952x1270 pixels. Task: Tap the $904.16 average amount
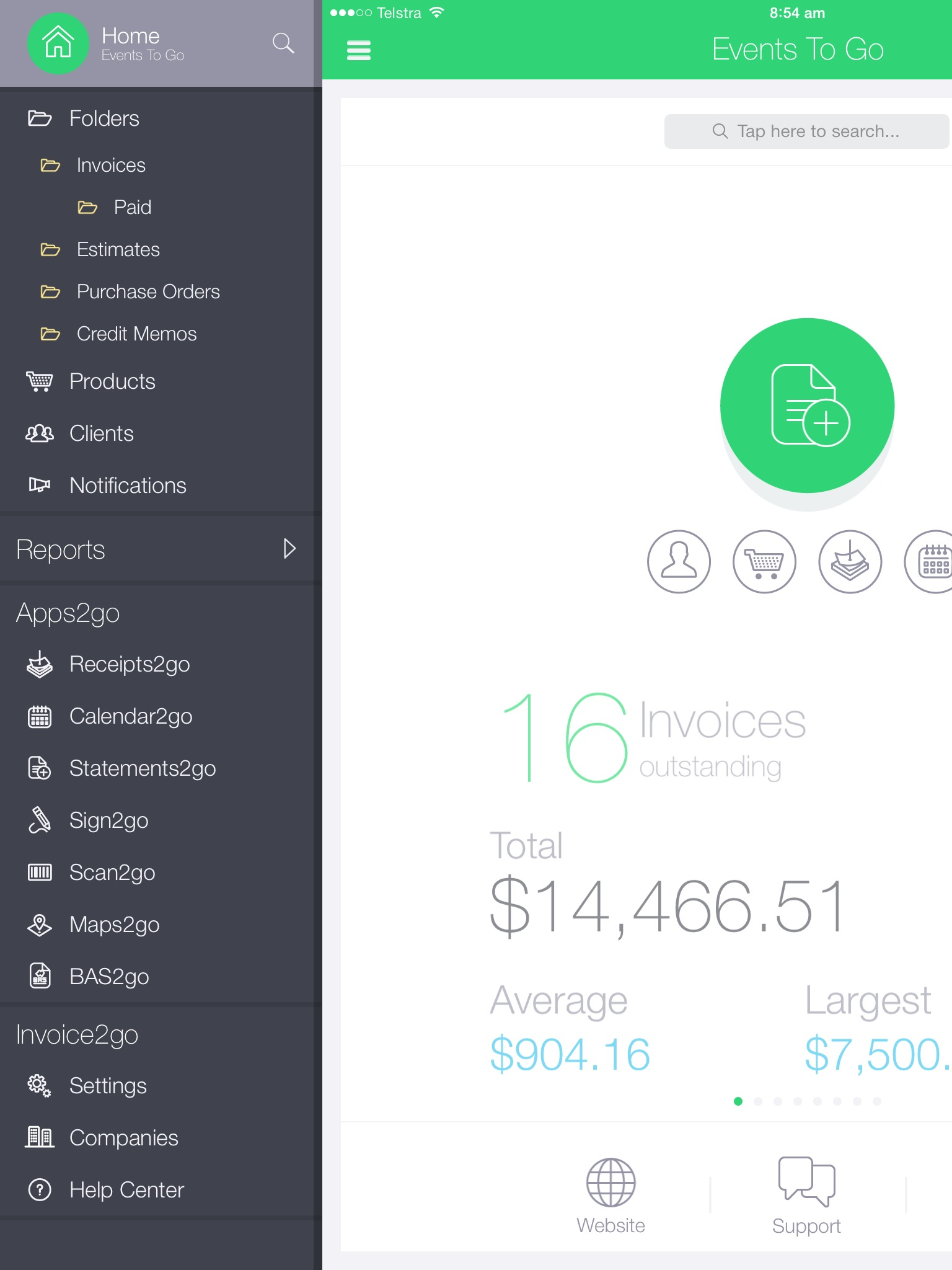coord(570,1054)
